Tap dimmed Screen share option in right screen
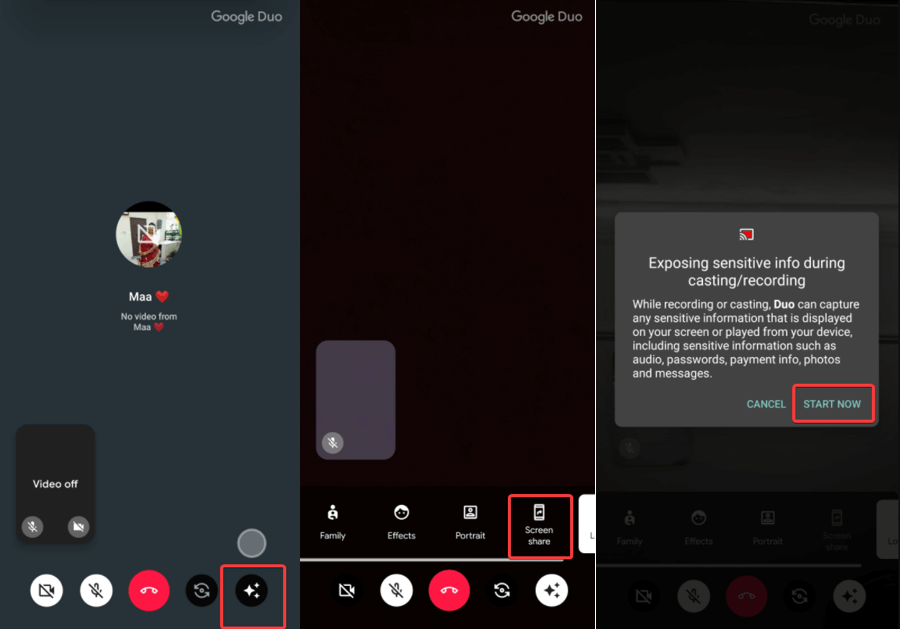Screen dimensions: 900x629 [837, 529]
